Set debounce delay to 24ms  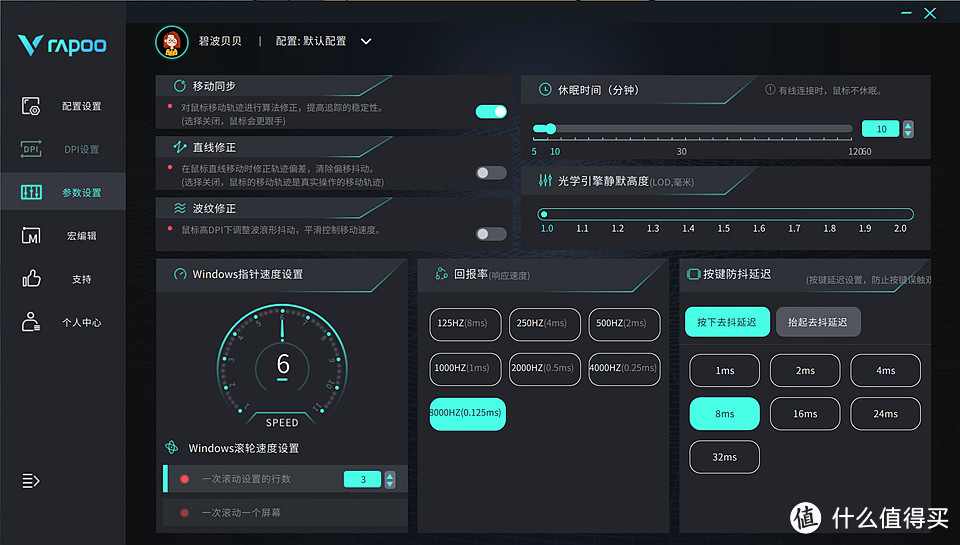coord(885,414)
